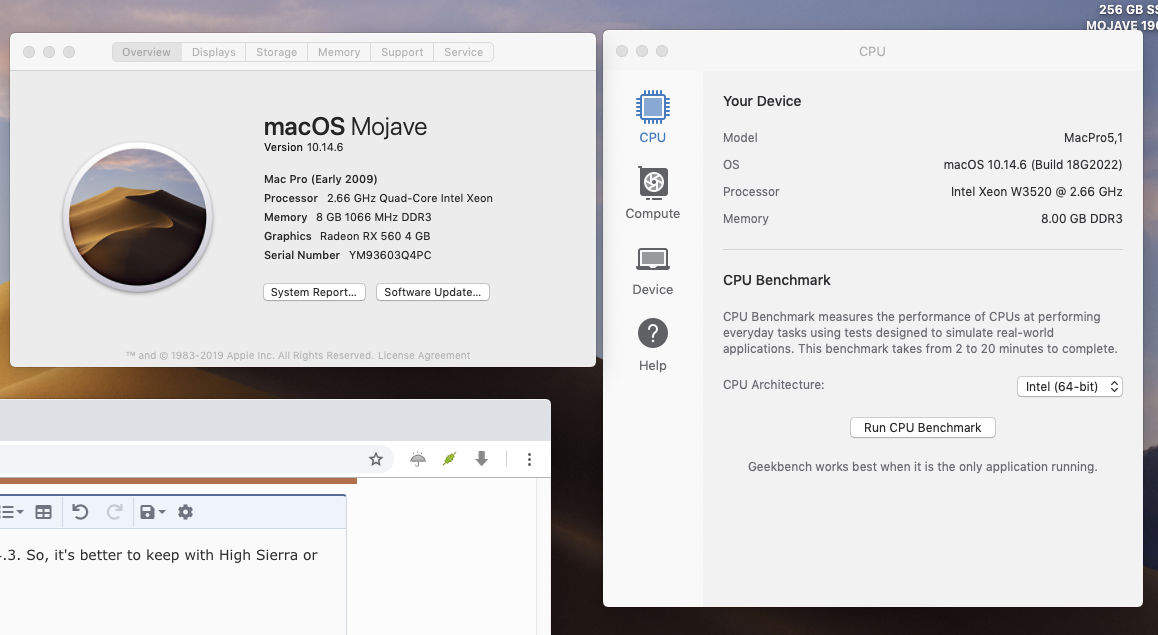Switch to the Service tab

pos(463,52)
